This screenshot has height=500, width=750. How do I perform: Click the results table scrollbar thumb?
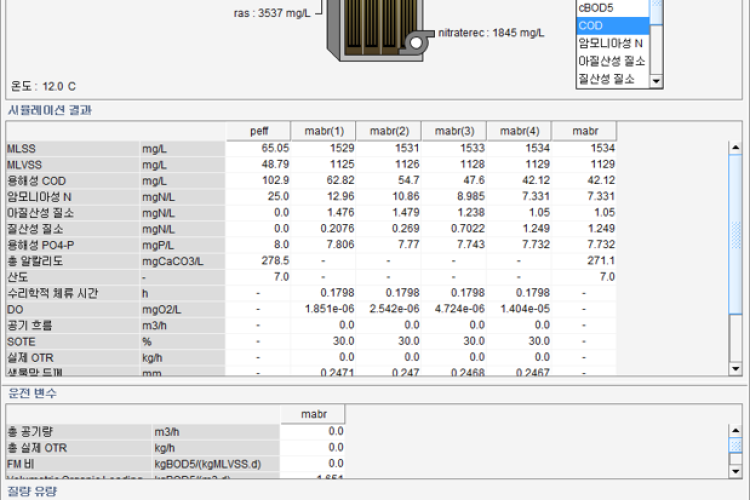point(735,234)
